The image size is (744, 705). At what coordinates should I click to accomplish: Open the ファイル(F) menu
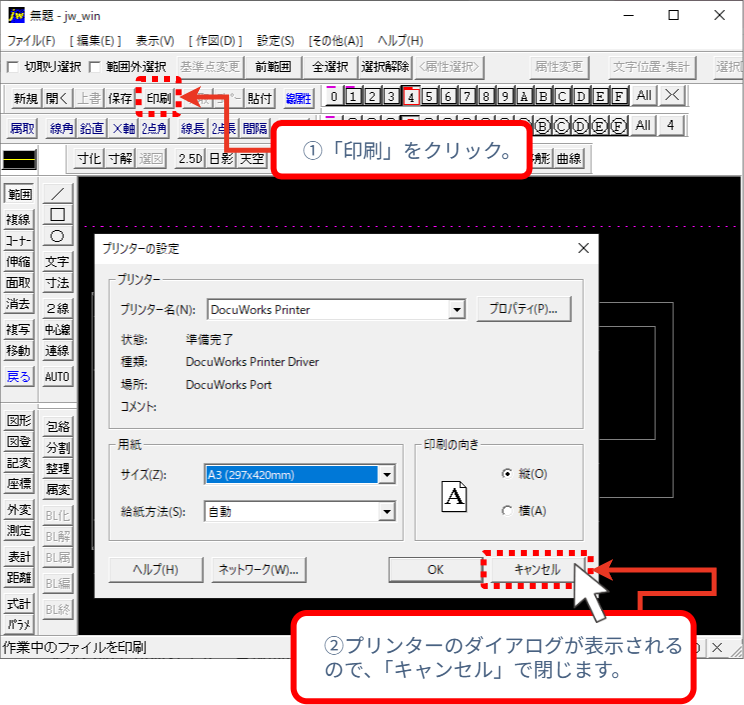[x=31, y=41]
